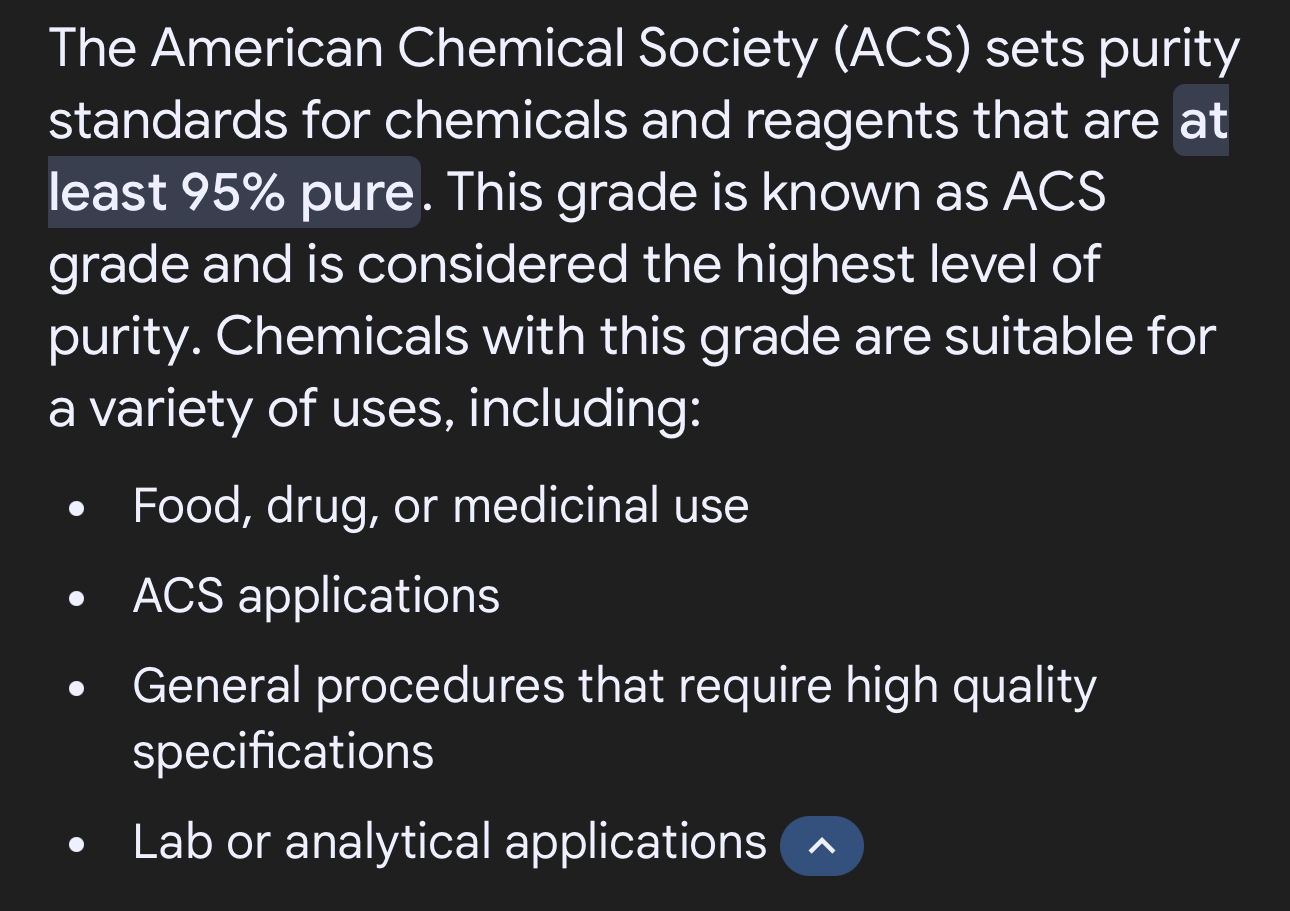Select "Lab or analytical applications" list item
Screen dimensions: 1290x911
[x=450, y=842]
